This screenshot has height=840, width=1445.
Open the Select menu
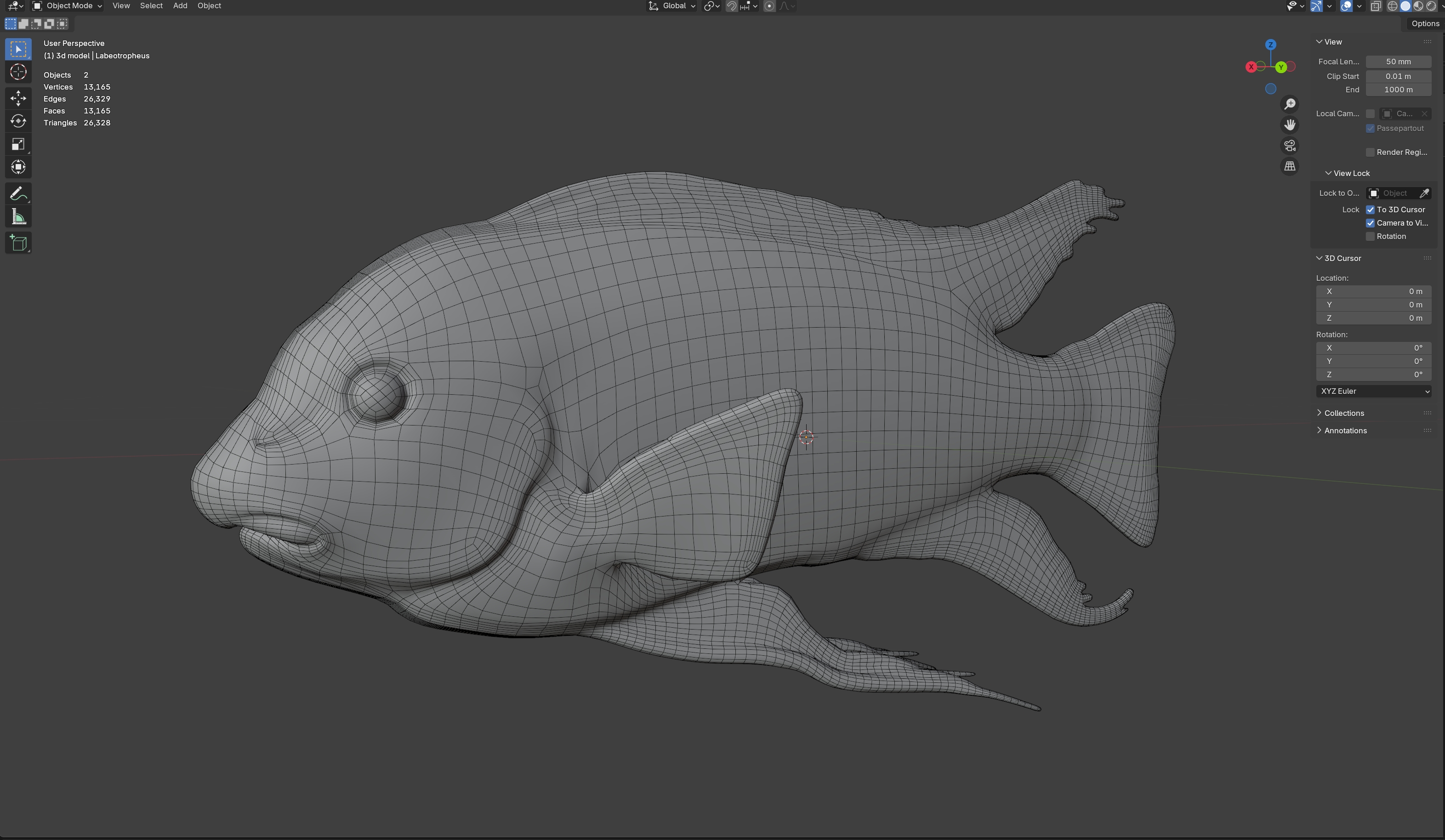[x=151, y=6]
